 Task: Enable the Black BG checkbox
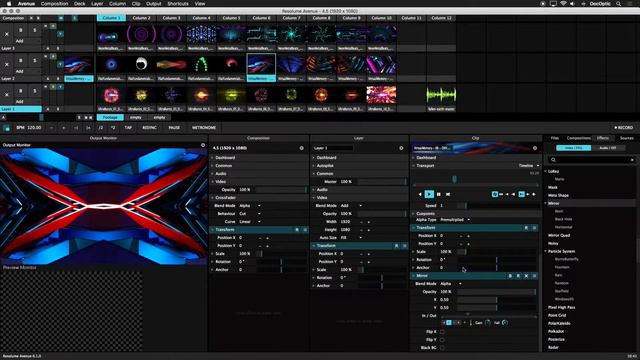[x=442, y=348]
